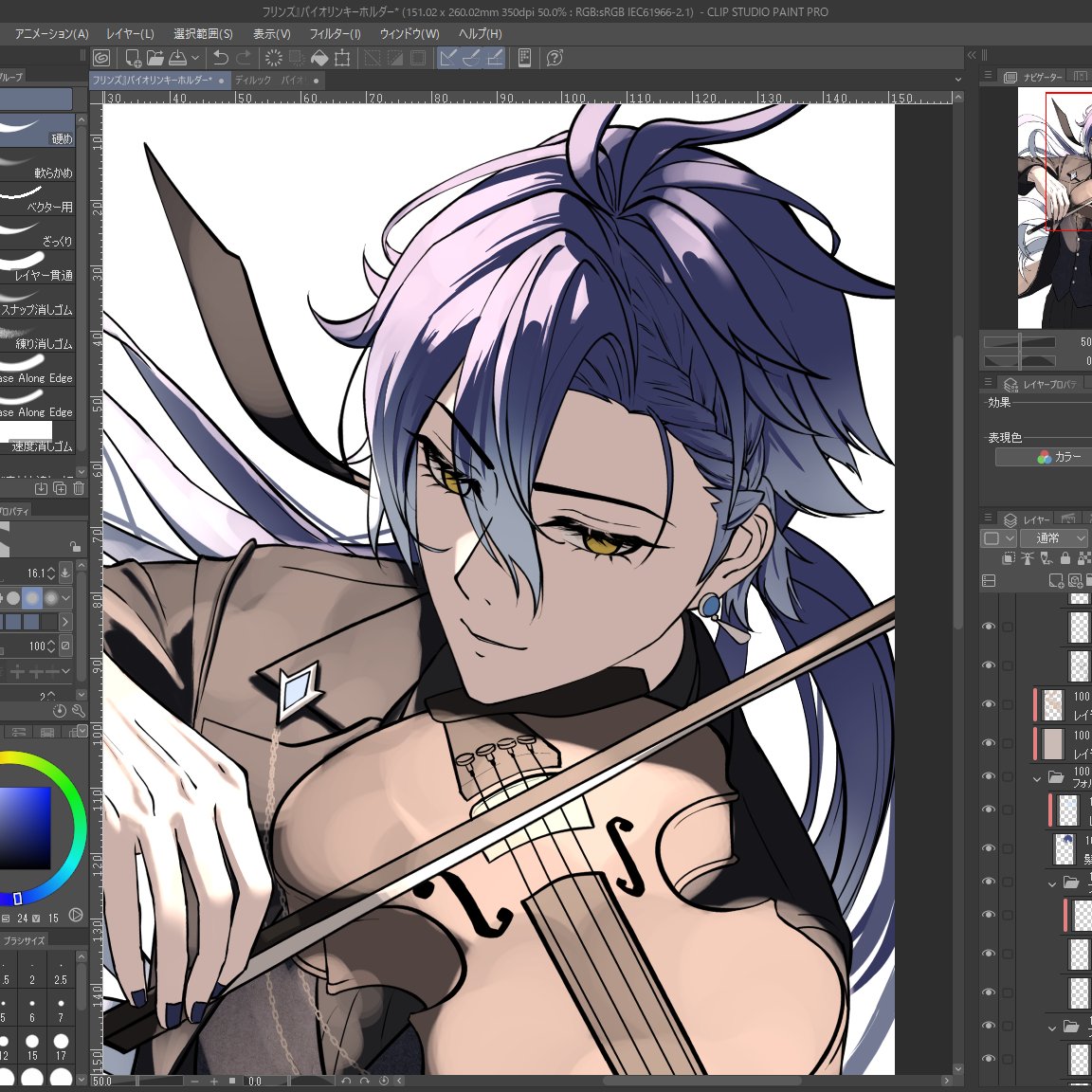Collapse the フォルダ layer folder

point(1037,778)
